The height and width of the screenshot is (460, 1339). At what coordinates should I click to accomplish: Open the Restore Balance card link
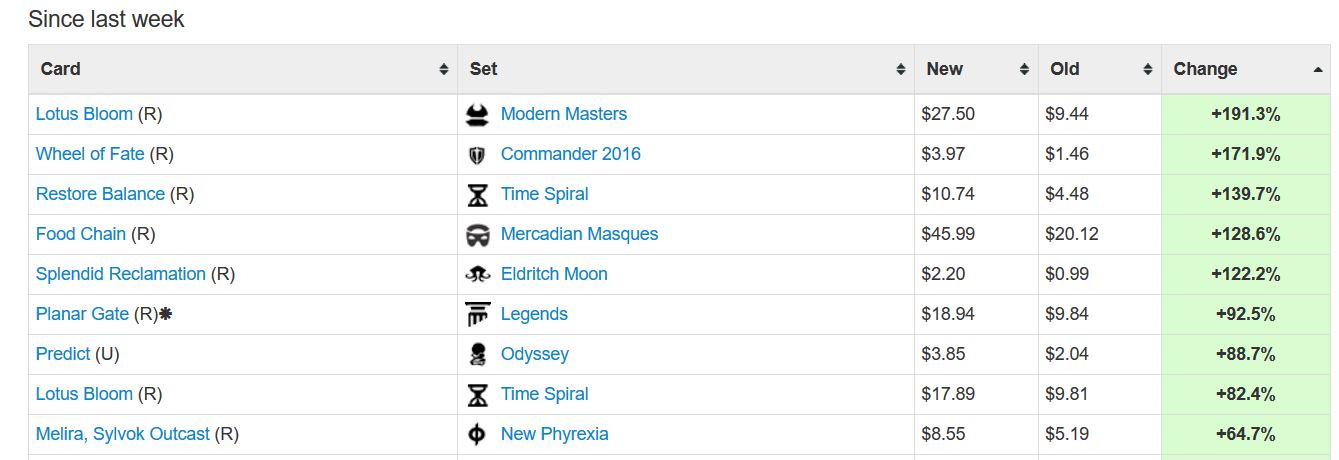click(100, 194)
